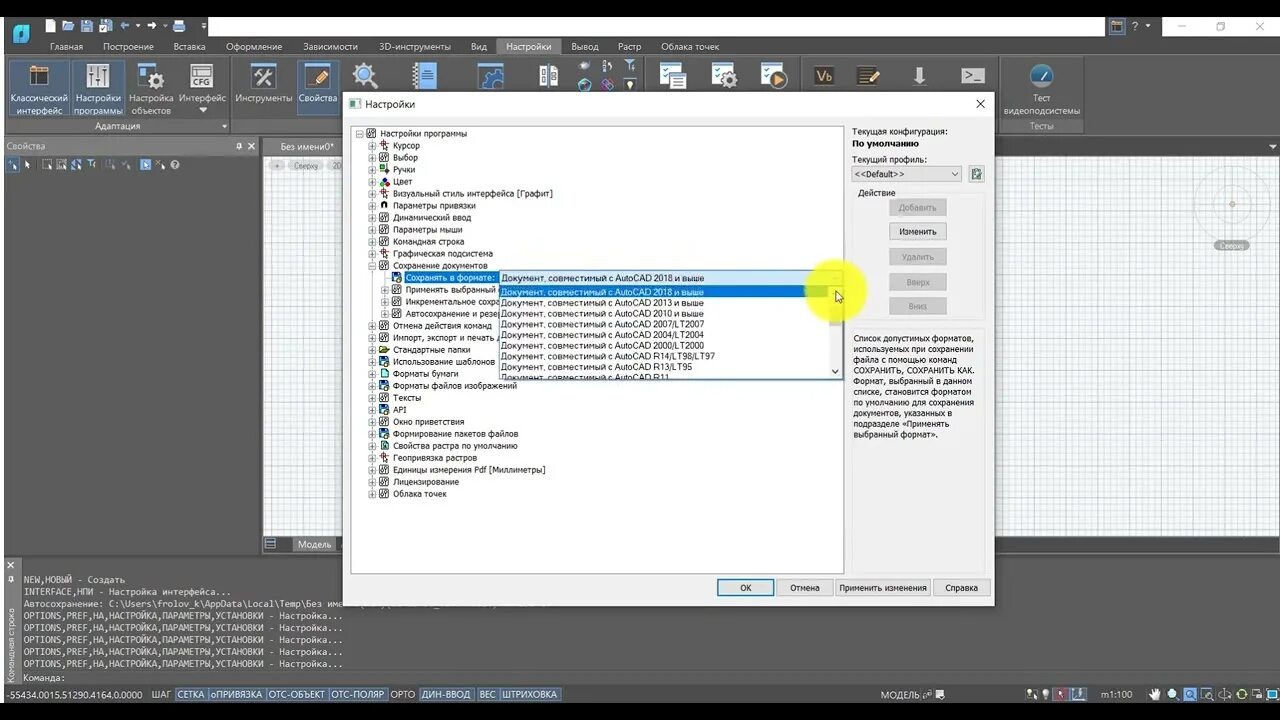The image size is (1280, 720).
Task: Click the Изменить action button
Action: coord(917,231)
